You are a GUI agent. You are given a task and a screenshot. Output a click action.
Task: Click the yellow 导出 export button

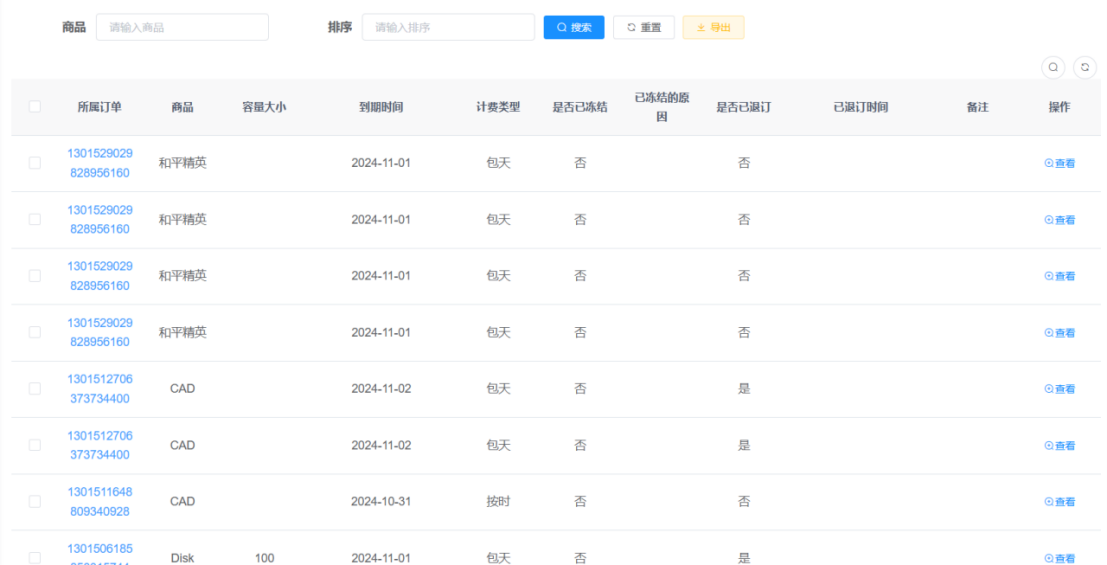pos(713,27)
